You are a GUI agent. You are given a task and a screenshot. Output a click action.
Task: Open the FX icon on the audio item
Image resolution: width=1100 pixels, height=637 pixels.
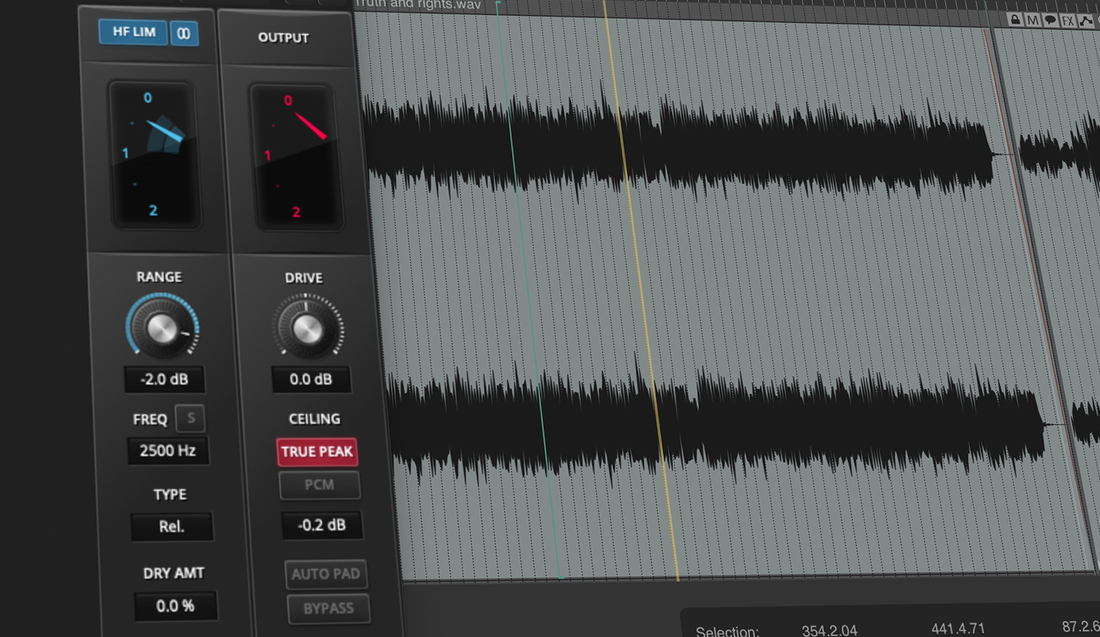click(1068, 21)
